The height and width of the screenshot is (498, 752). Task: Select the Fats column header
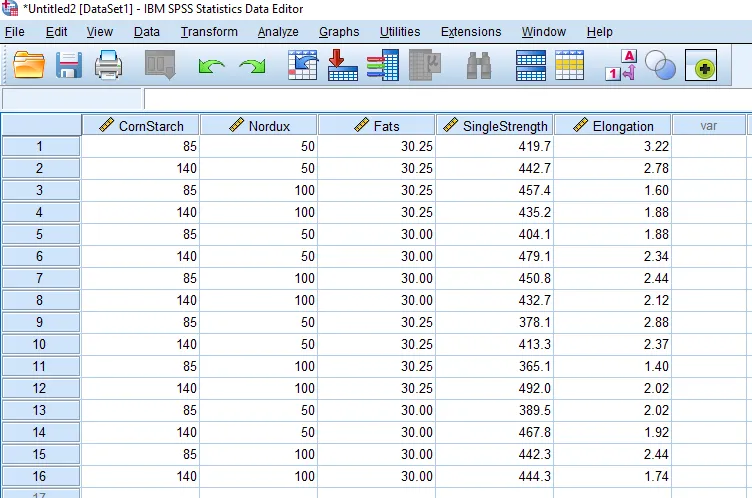coord(376,125)
